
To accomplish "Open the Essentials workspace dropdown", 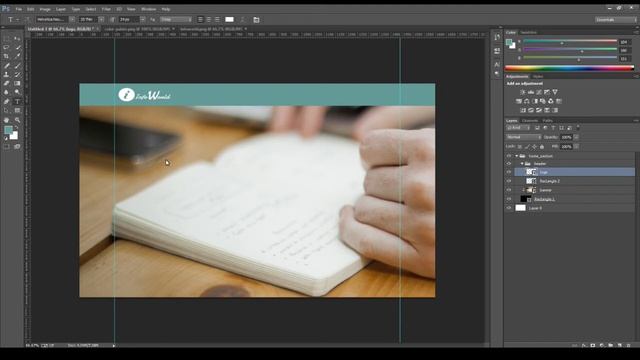I will click(615, 20).
